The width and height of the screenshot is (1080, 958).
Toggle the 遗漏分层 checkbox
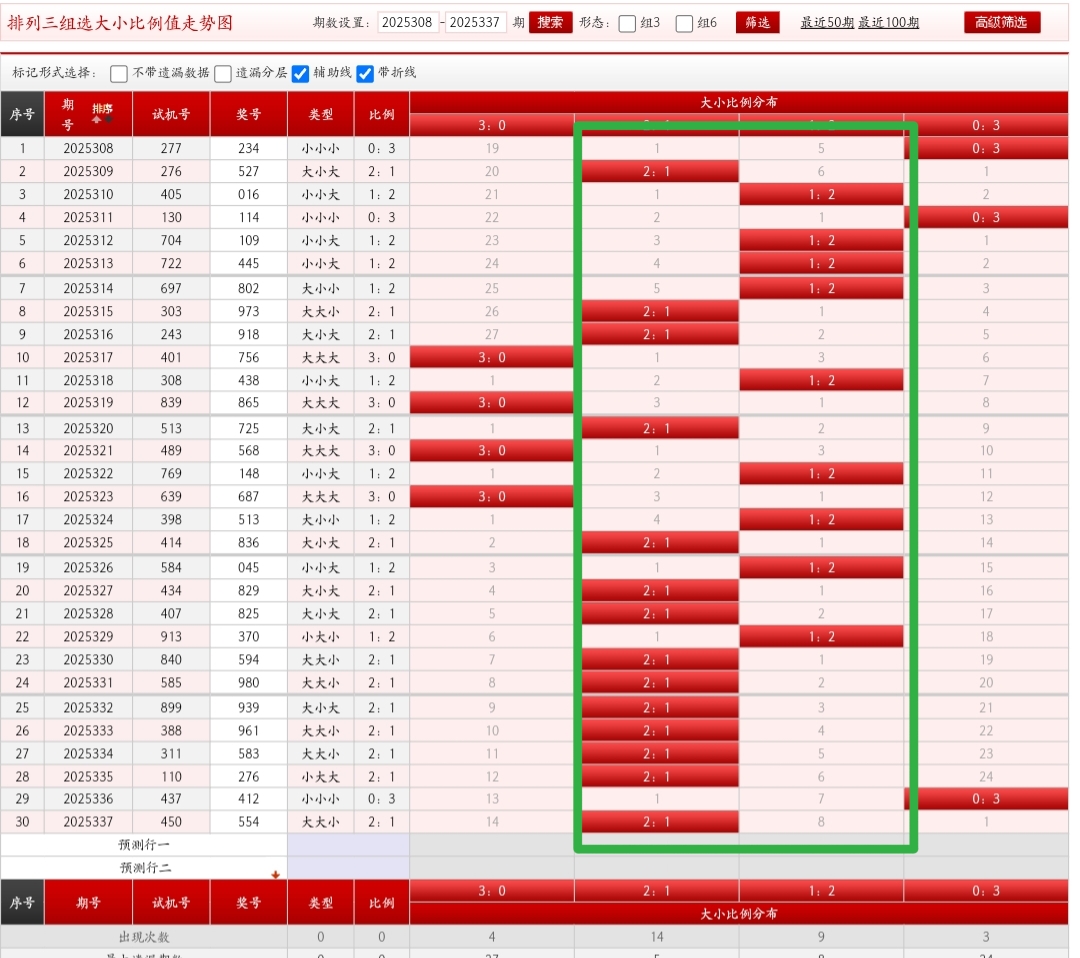[x=223, y=73]
